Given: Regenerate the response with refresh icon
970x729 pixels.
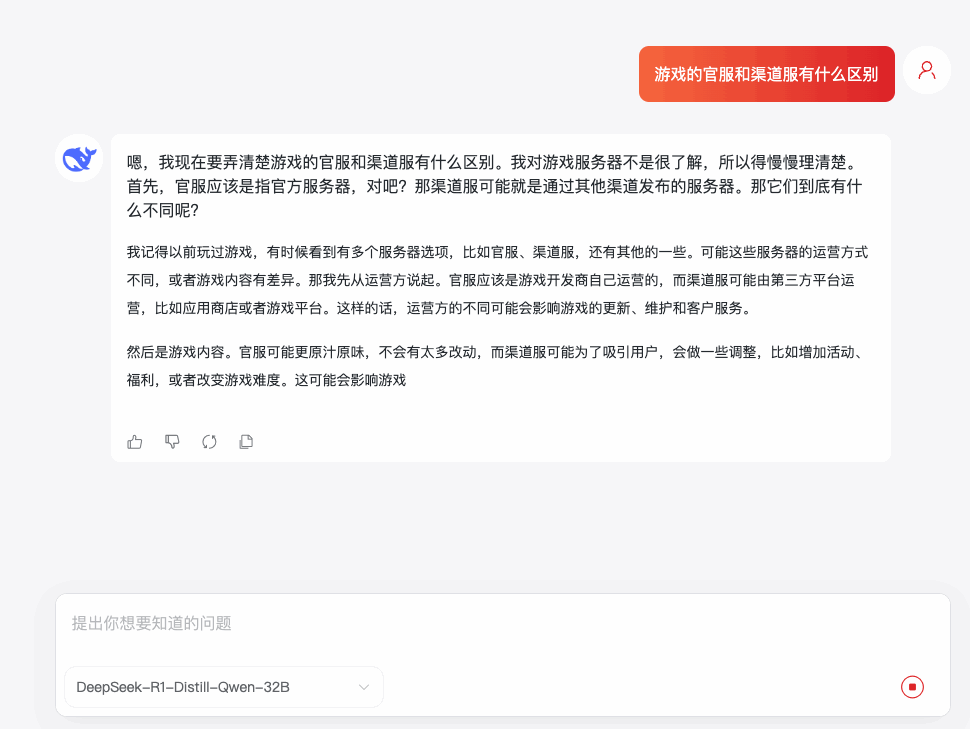Looking at the screenshot, I should (209, 442).
